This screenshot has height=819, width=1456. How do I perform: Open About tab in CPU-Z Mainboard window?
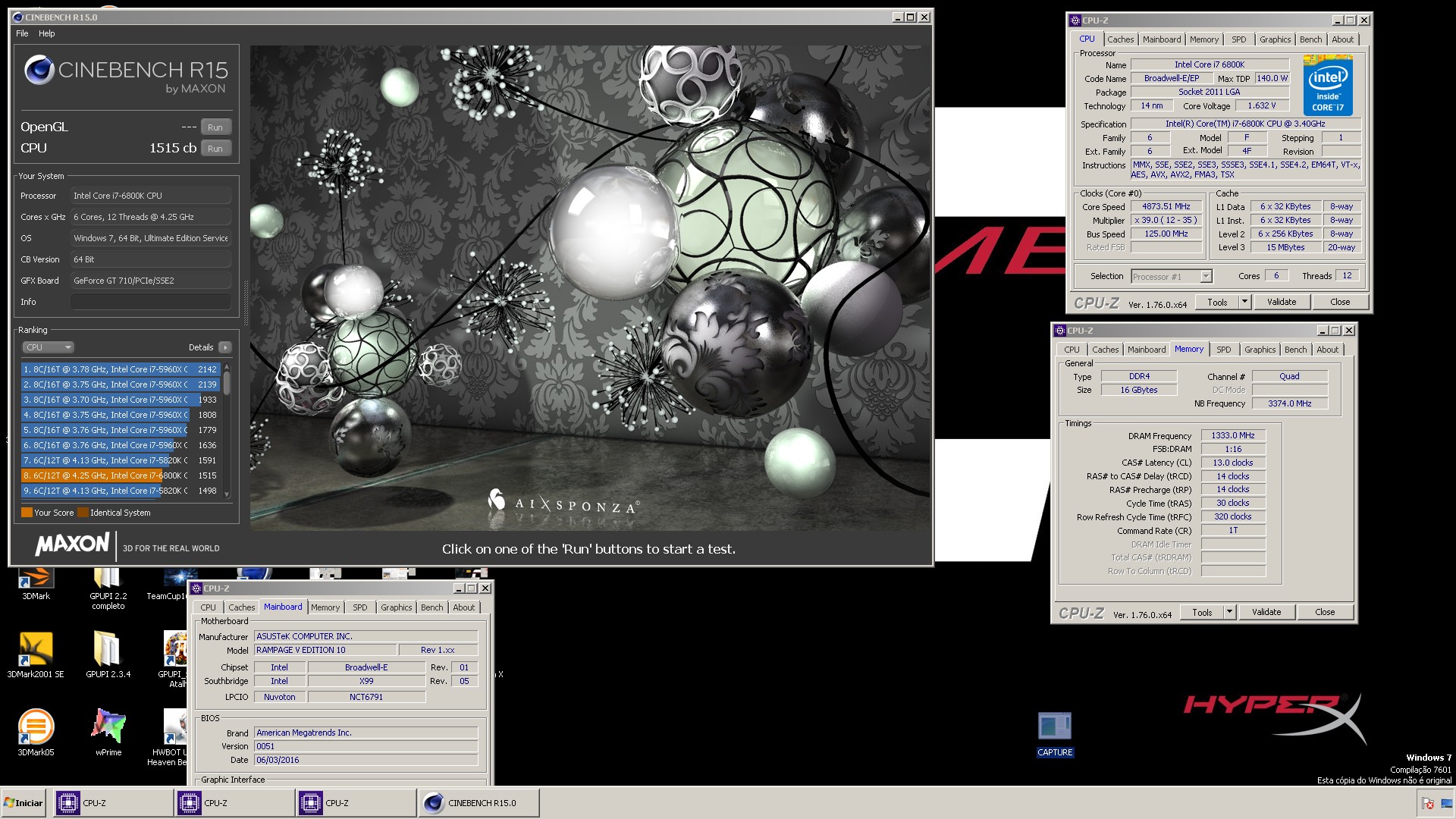pos(463,607)
